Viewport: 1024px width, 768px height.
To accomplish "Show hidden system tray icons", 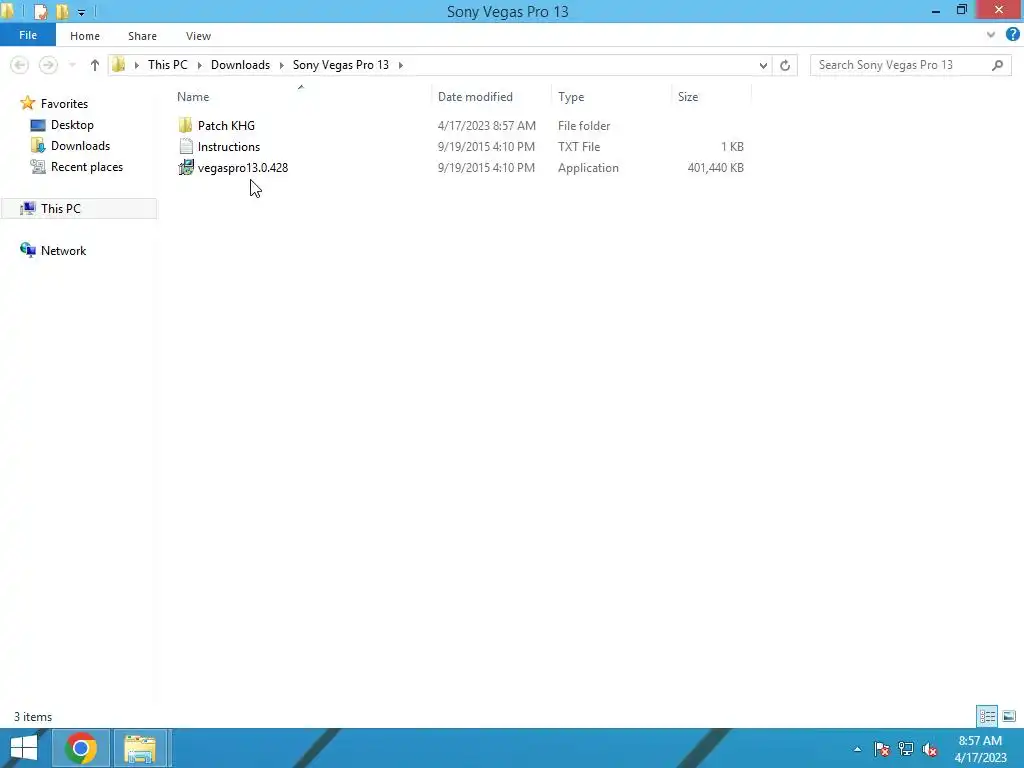I will [857, 749].
